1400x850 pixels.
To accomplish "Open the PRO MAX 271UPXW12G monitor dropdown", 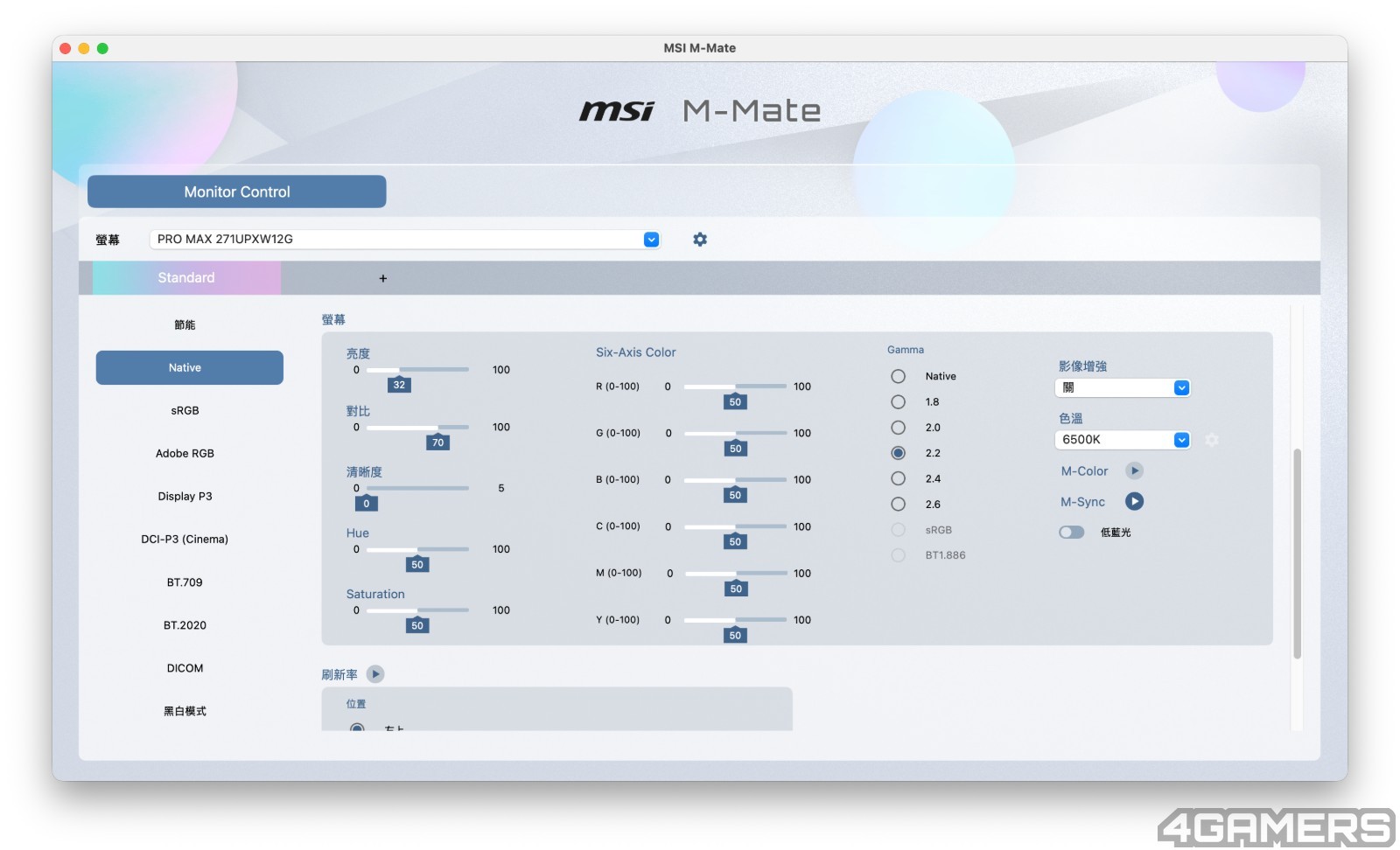I will [405, 239].
